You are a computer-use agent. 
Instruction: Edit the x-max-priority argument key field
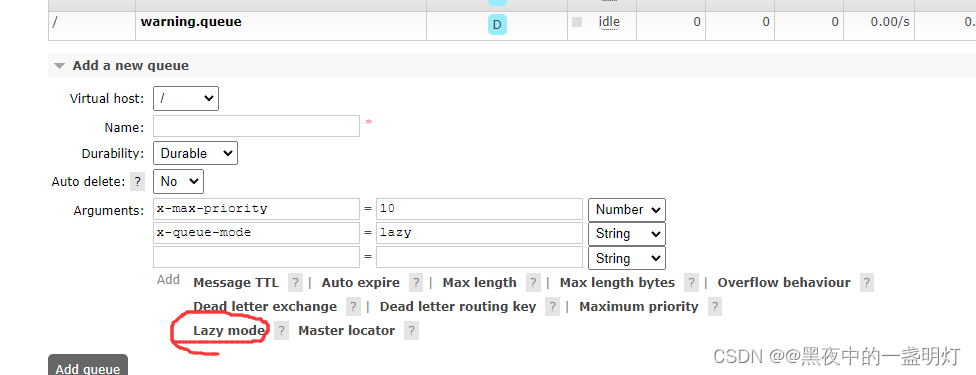click(256, 209)
